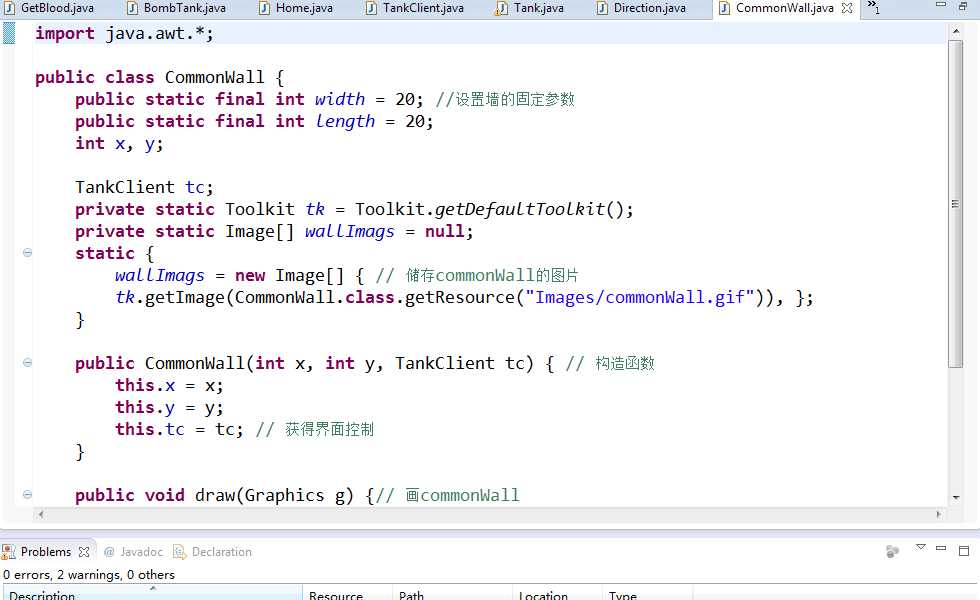Viewport: 980px width, 600px height.
Task: Click the "0 errors, 2 warnings, 0 others" summary
Action: point(89,574)
